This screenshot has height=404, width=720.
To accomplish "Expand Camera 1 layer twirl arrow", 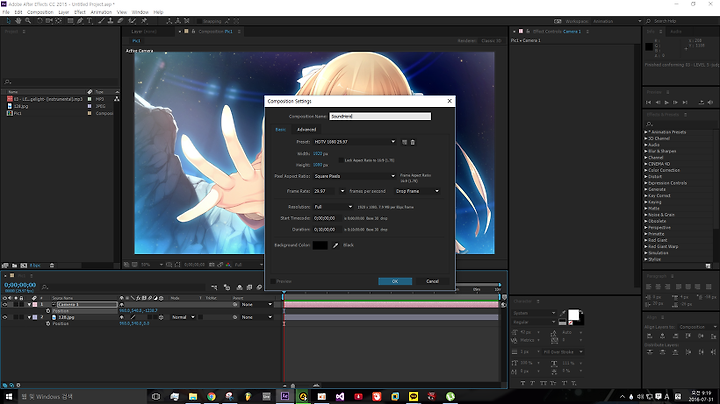I will pyautogui.click(x=29, y=304).
